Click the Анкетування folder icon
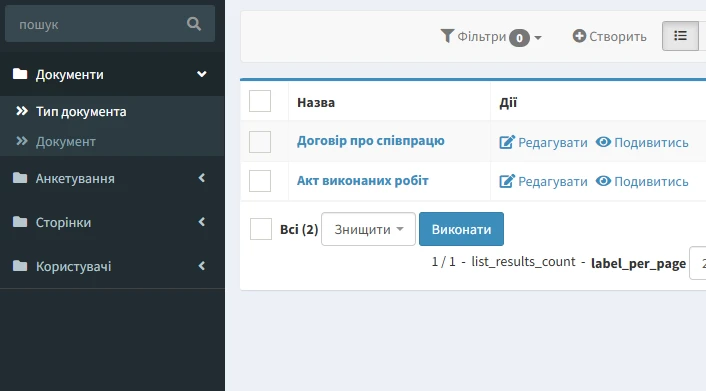The width and height of the screenshot is (706, 391). point(20,178)
